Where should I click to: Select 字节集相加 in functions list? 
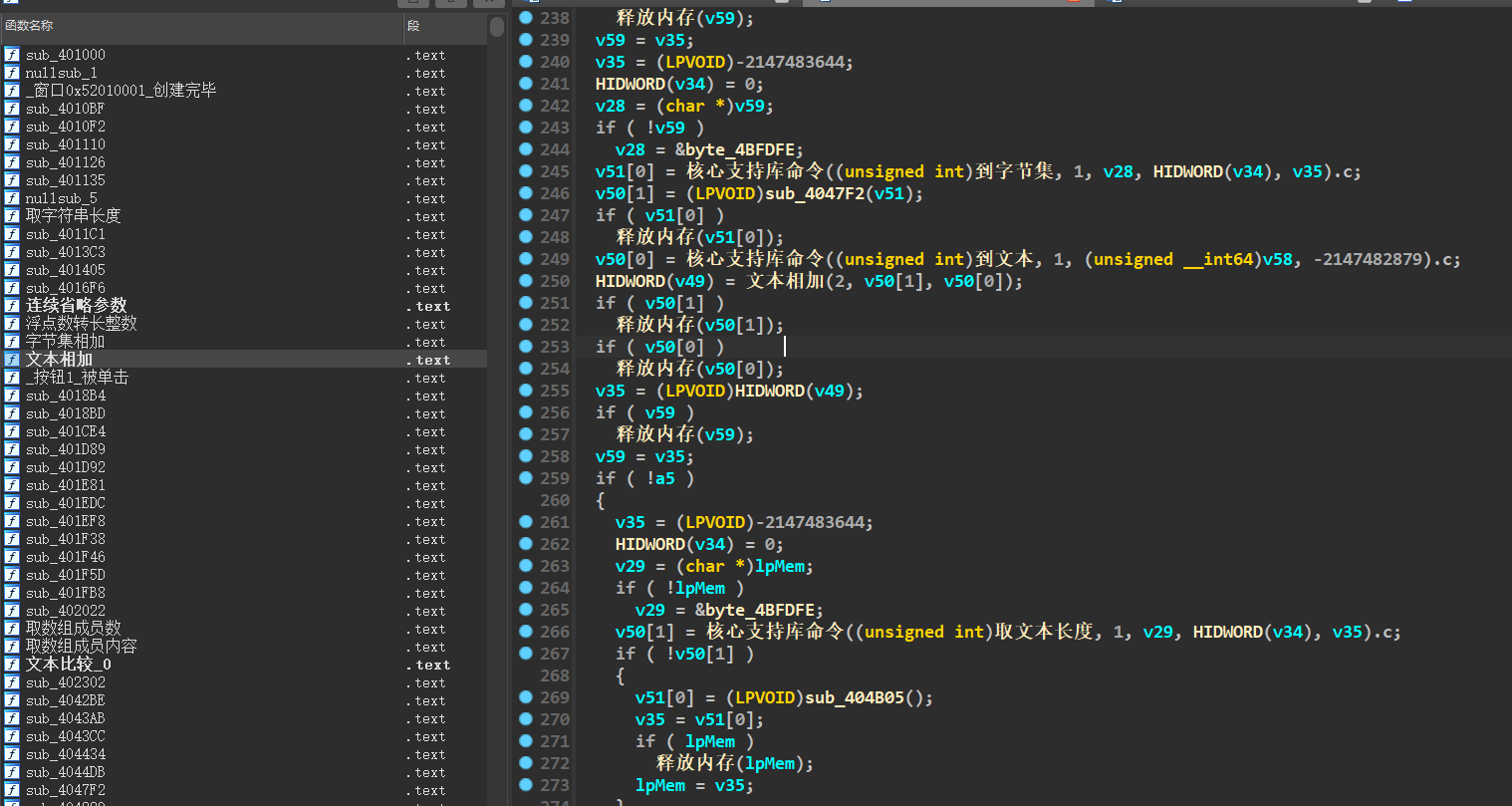pyautogui.click(x=65, y=342)
